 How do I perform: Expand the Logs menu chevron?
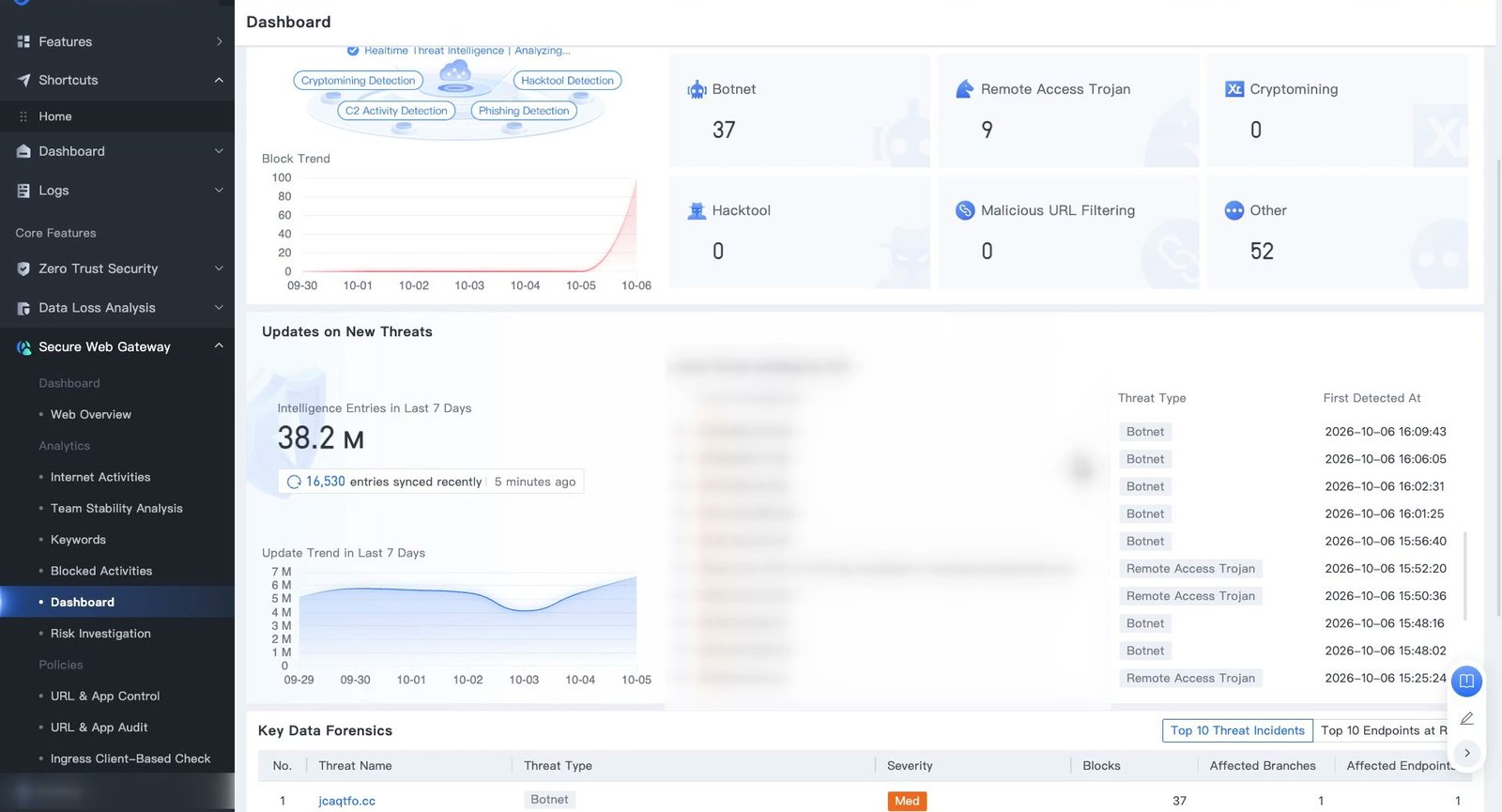pos(219,191)
